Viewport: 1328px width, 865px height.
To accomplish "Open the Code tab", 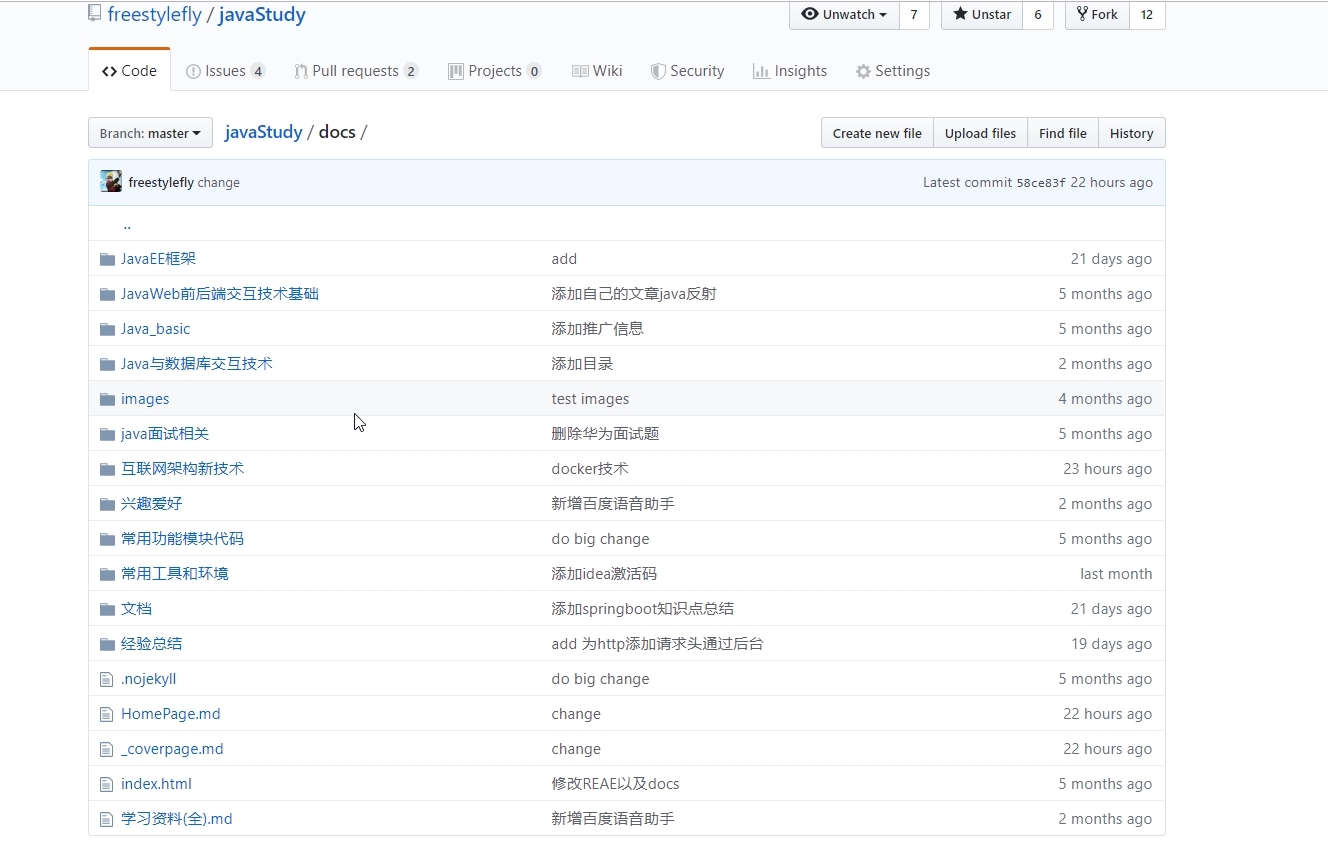I will (x=130, y=71).
